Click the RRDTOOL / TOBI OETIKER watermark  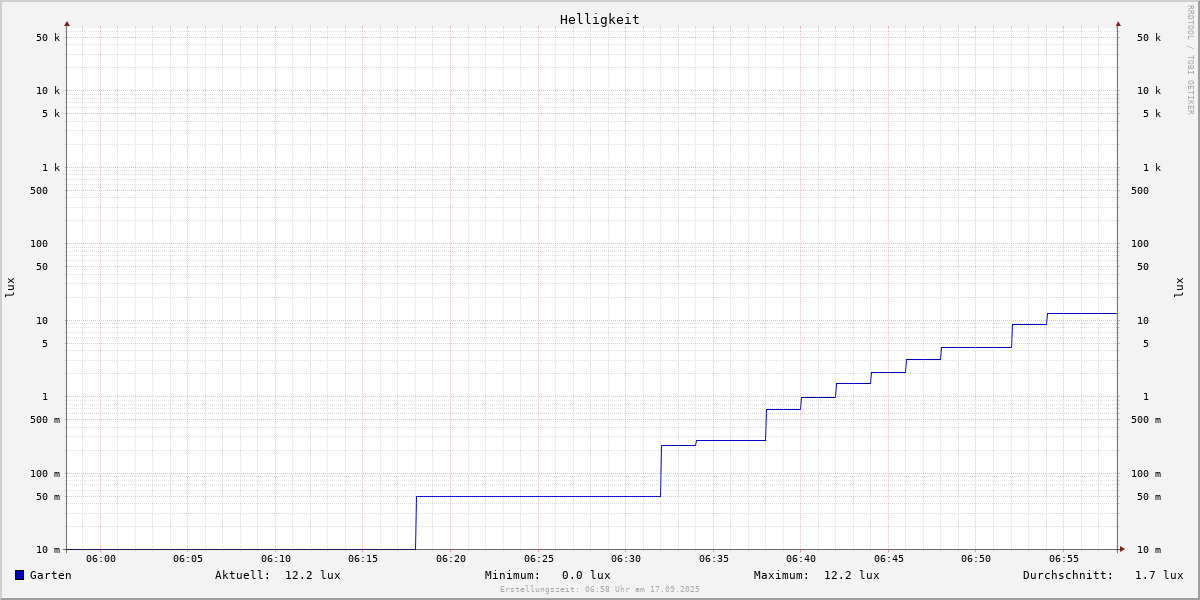pos(1190,60)
